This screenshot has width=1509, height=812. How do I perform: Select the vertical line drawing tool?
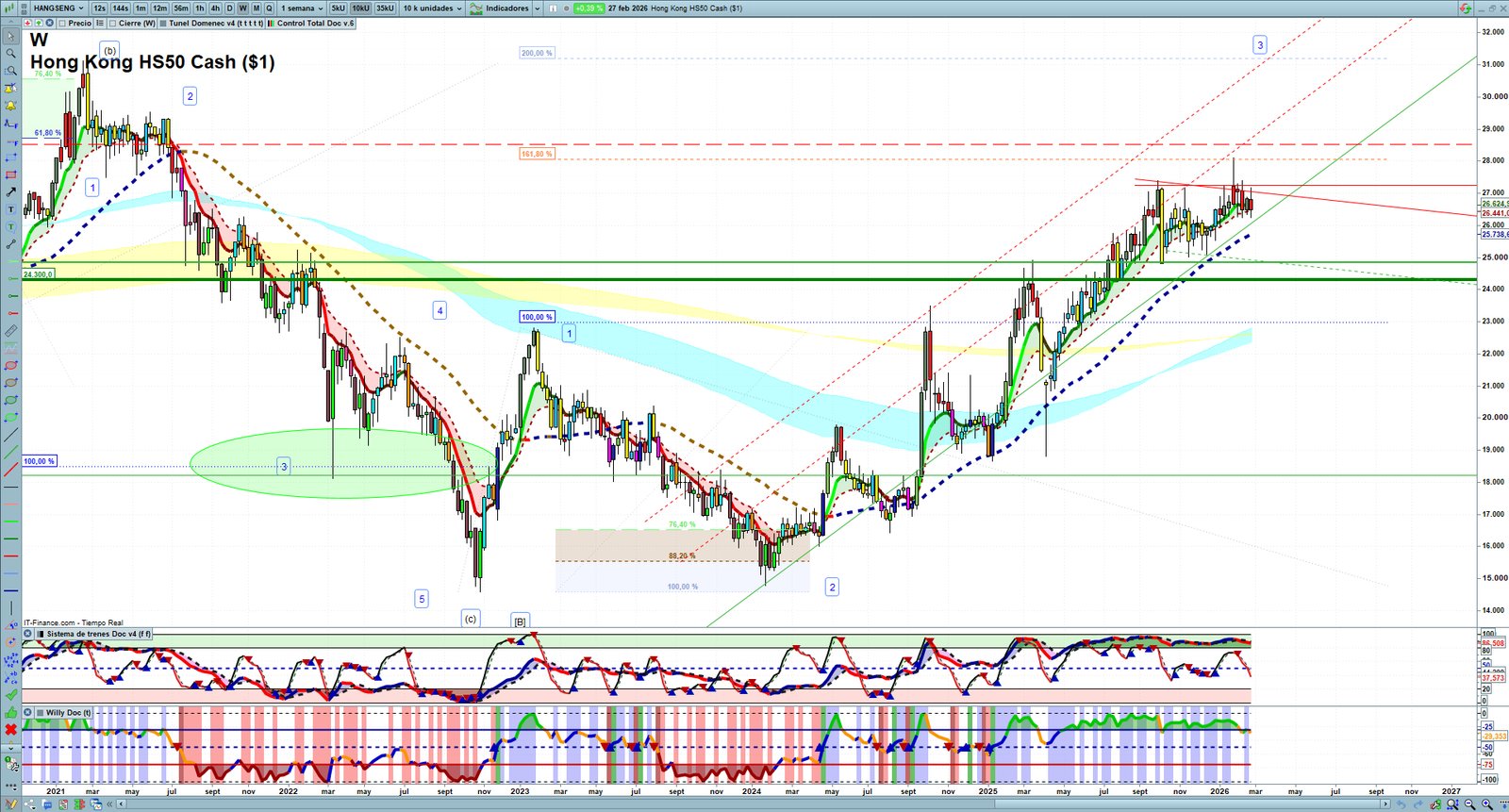coord(10,608)
